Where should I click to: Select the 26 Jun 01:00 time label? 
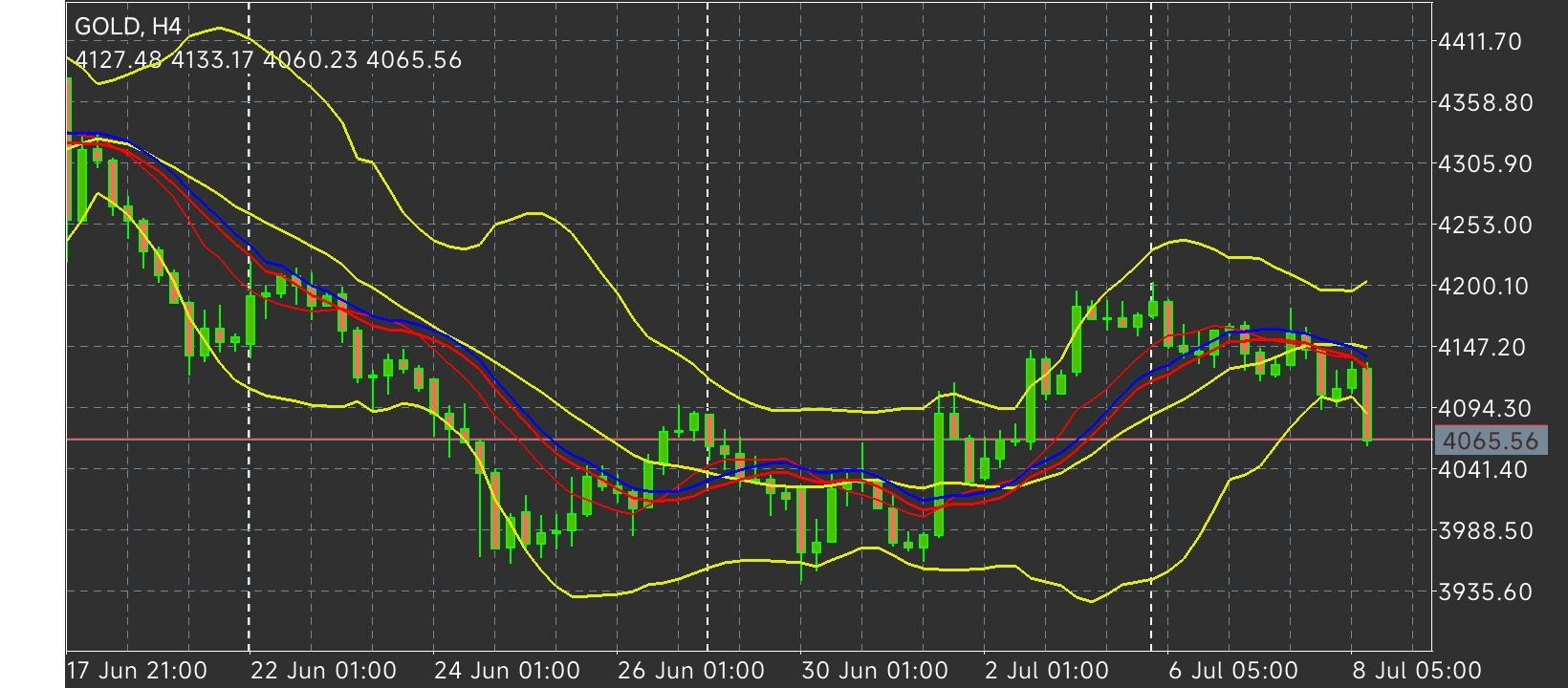tap(690, 671)
